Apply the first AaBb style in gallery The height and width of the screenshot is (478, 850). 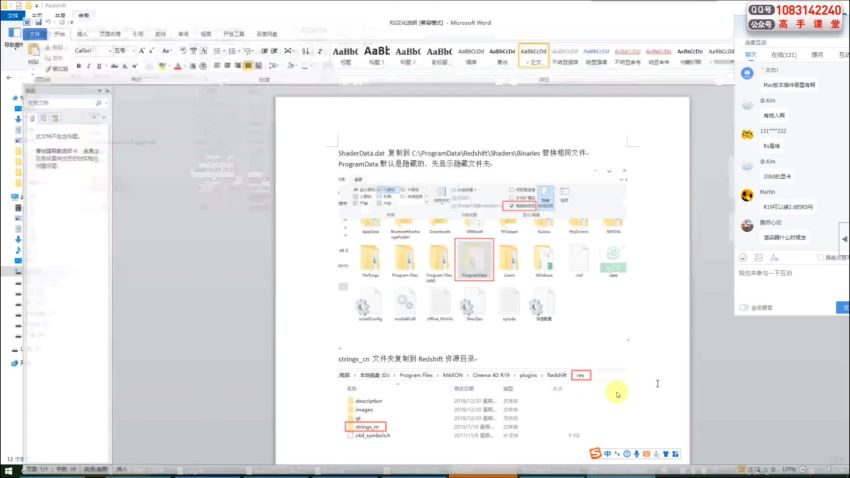pyautogui.click(x=345, y=55)
